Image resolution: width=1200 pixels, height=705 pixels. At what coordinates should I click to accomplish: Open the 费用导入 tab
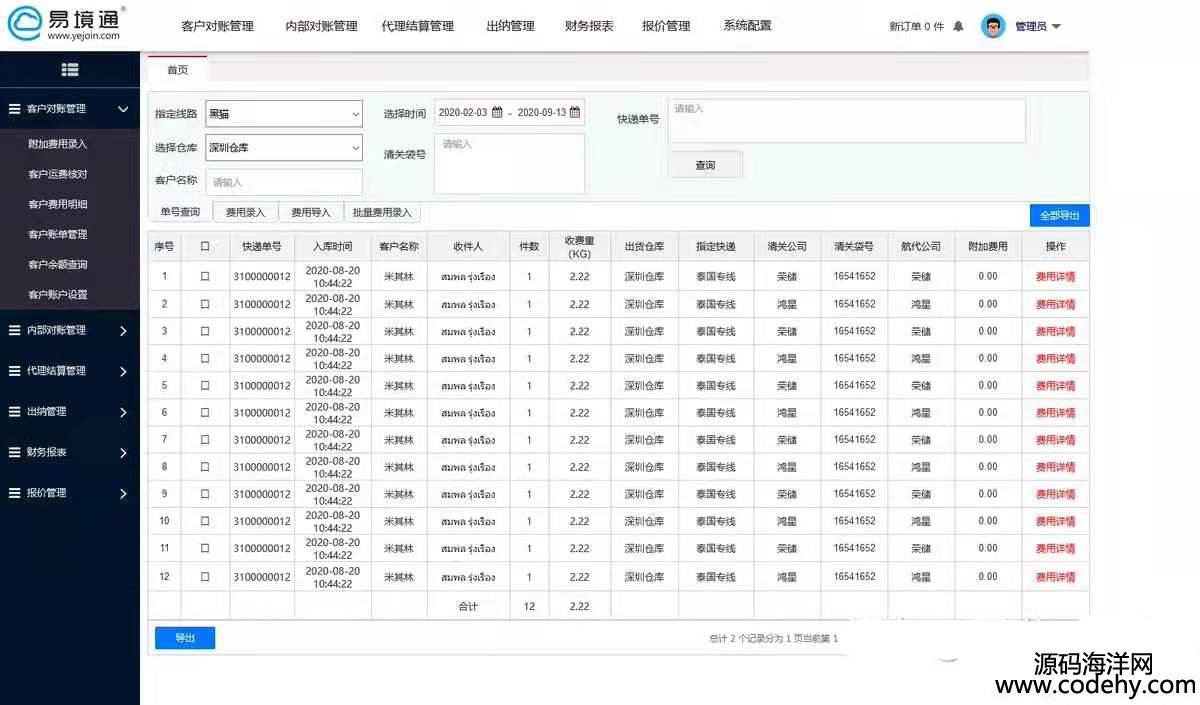pos(311,212)
